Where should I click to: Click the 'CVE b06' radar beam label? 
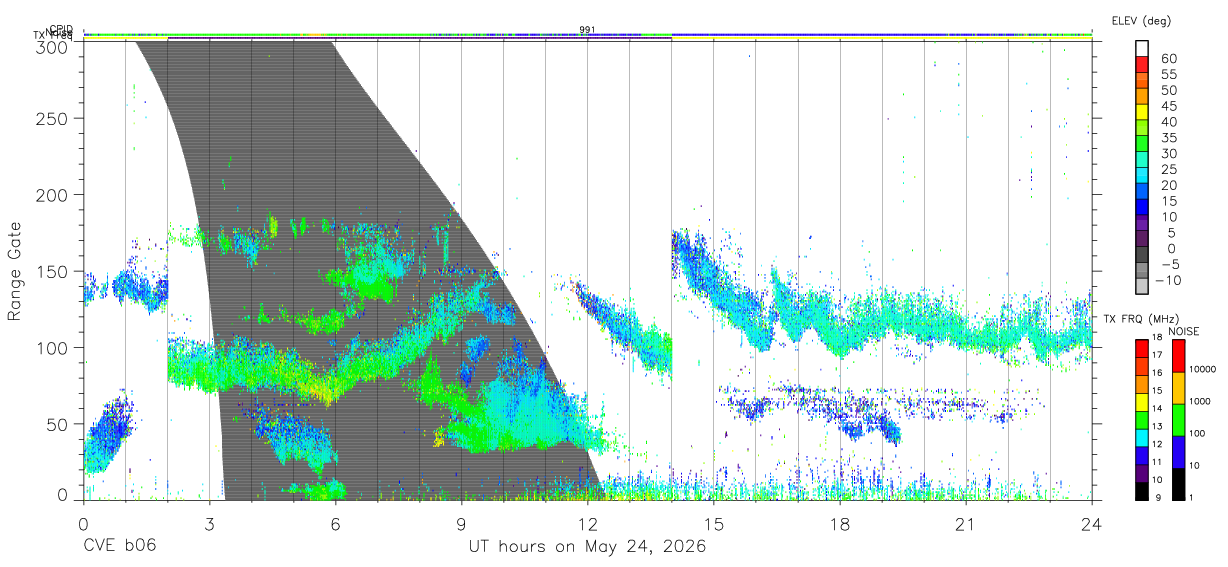[119, 547]
